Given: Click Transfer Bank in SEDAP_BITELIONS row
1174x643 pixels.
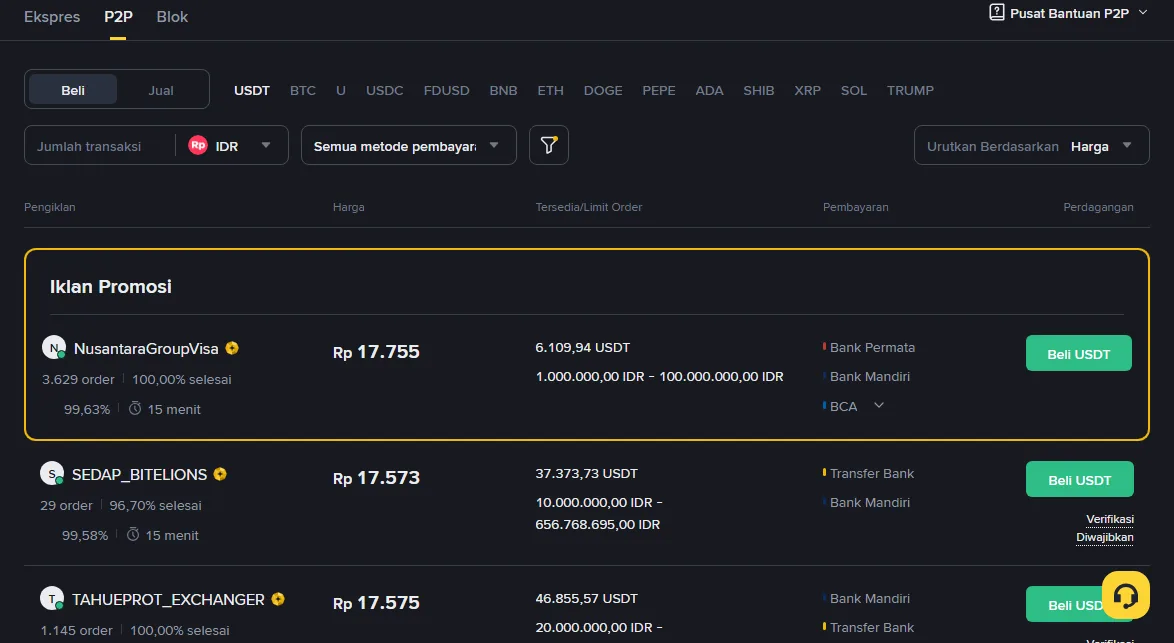Looking at the screenshot, I should click(x=872, y=473).
